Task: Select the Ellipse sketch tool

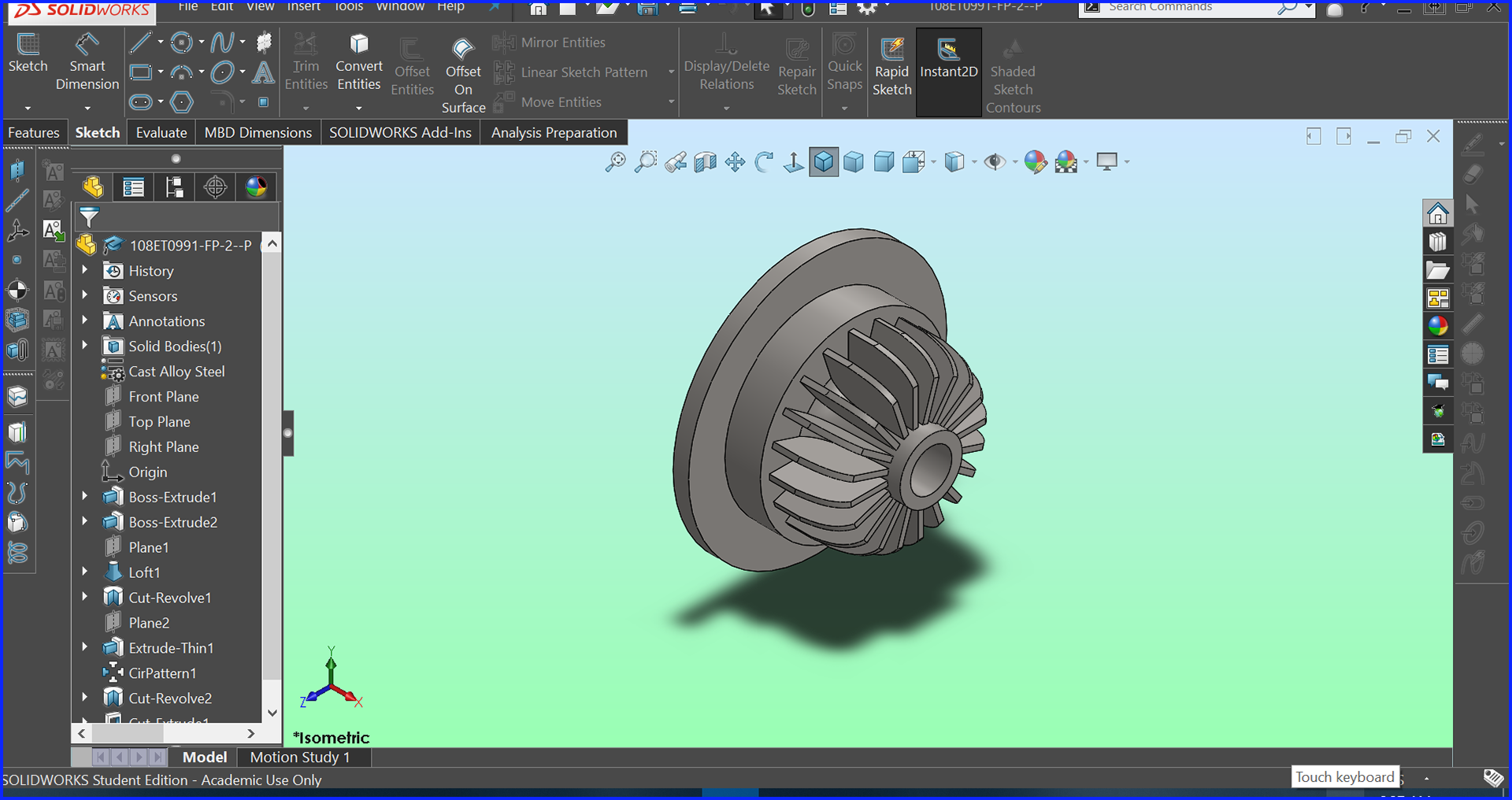Action: click(x=223, y=72)
